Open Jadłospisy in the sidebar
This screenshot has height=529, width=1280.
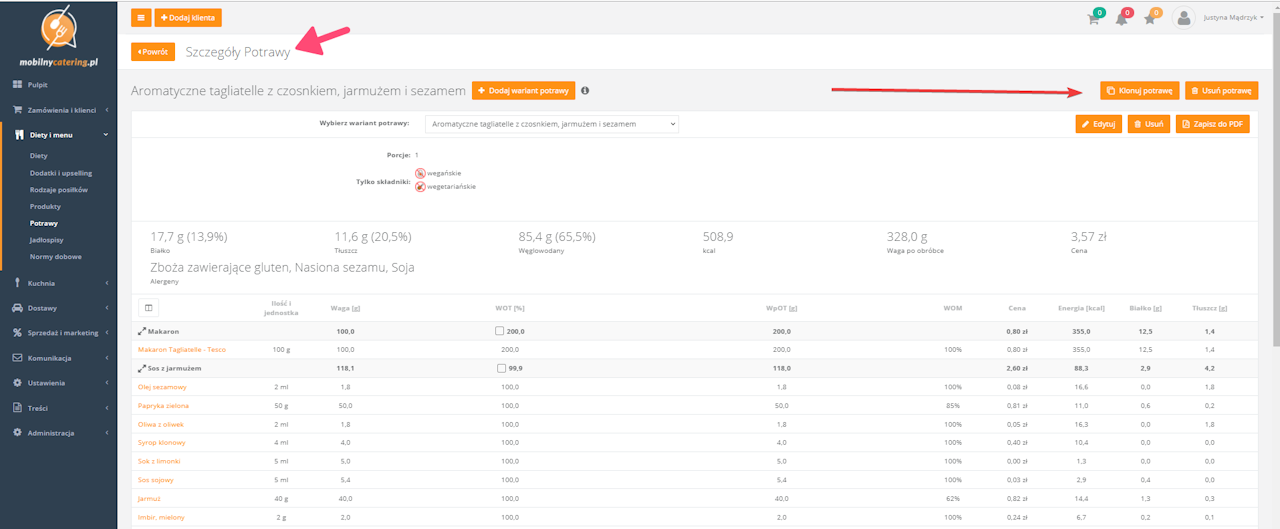pyautogui.click(x=46, y=240)
